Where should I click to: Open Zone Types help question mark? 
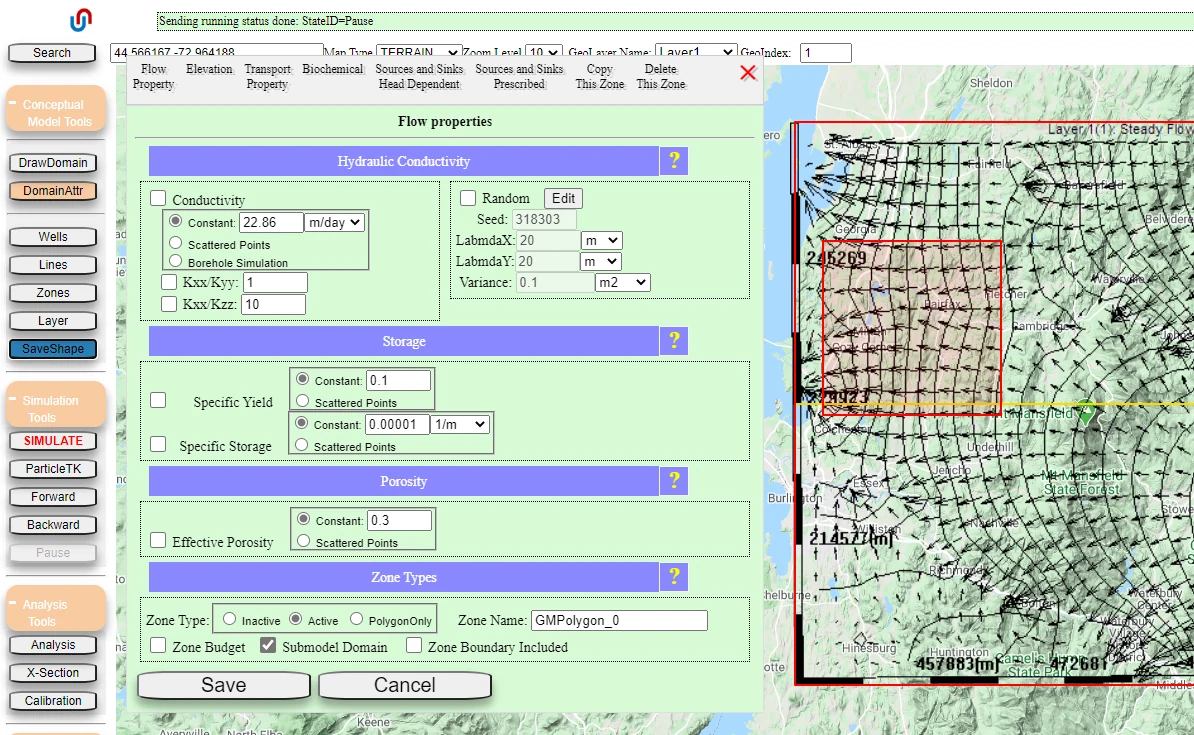(674, 577)
